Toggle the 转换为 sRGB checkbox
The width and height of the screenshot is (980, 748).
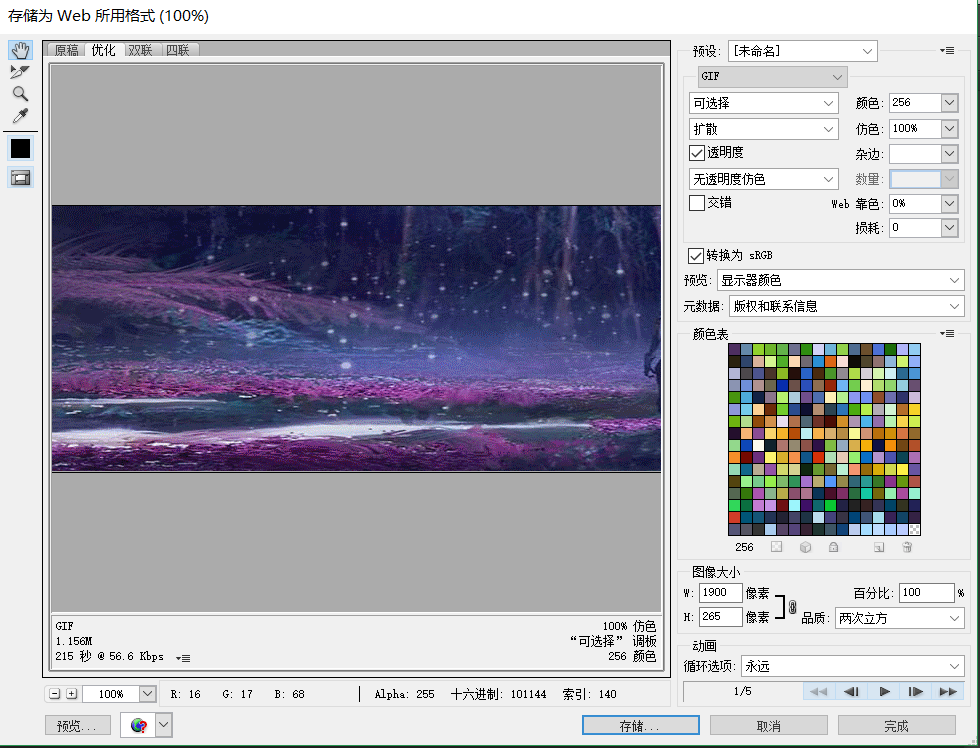click(x=696, y=256)
